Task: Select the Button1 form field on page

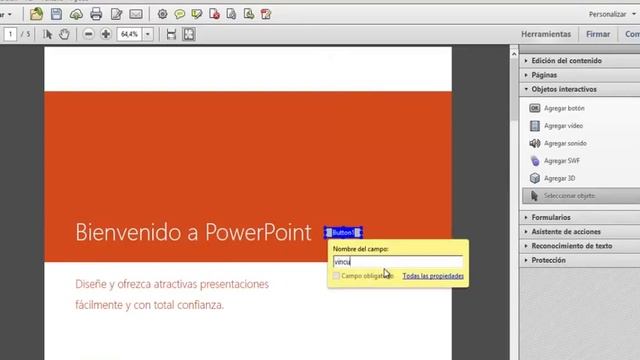Action: [343, 233]
